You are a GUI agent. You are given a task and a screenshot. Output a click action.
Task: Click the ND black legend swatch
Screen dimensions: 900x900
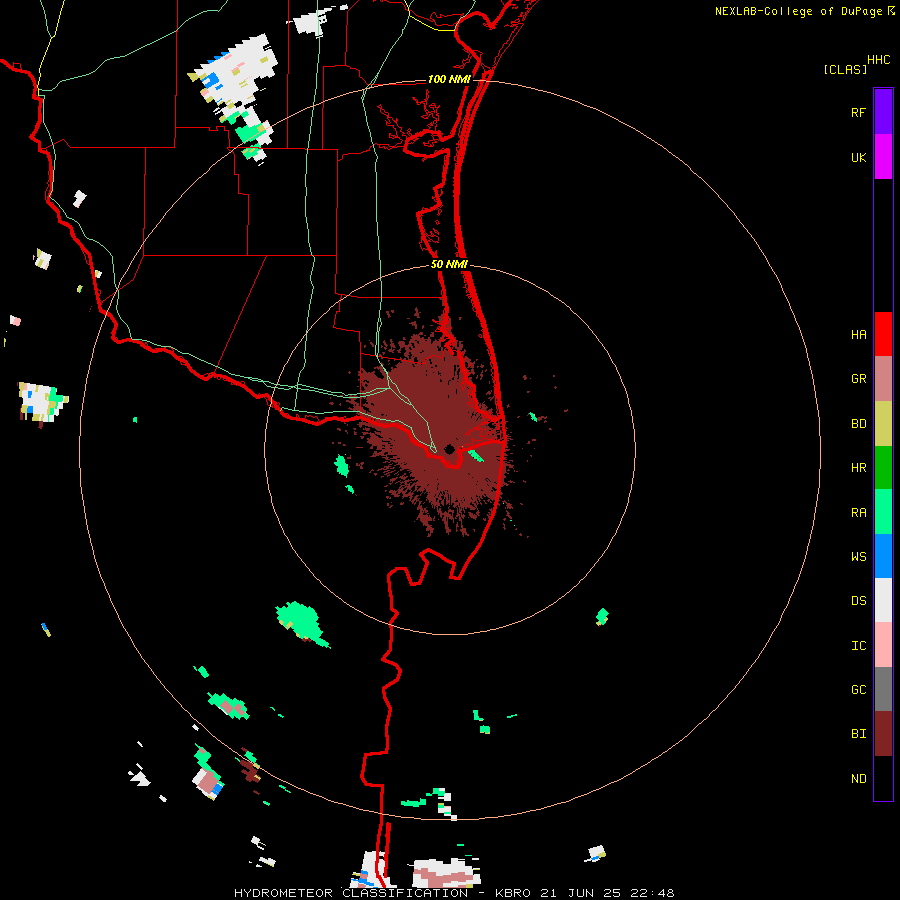(x=883, y=778)
